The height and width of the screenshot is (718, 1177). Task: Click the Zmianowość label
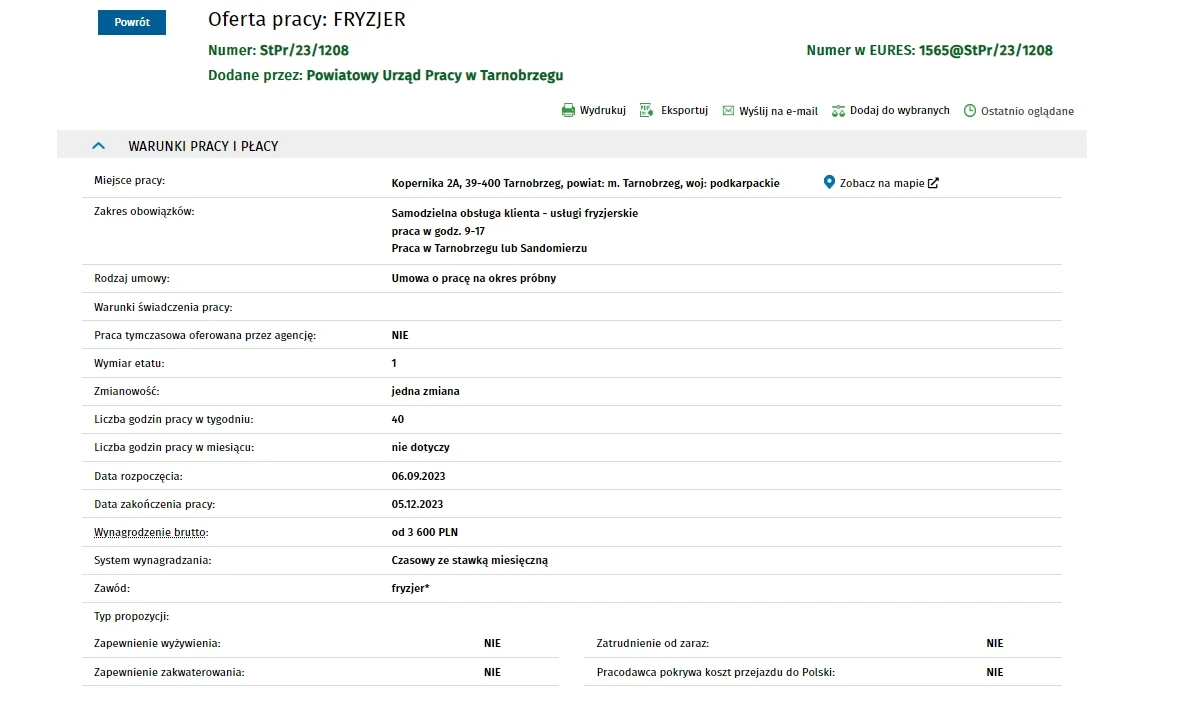click(x=127, y=391)
